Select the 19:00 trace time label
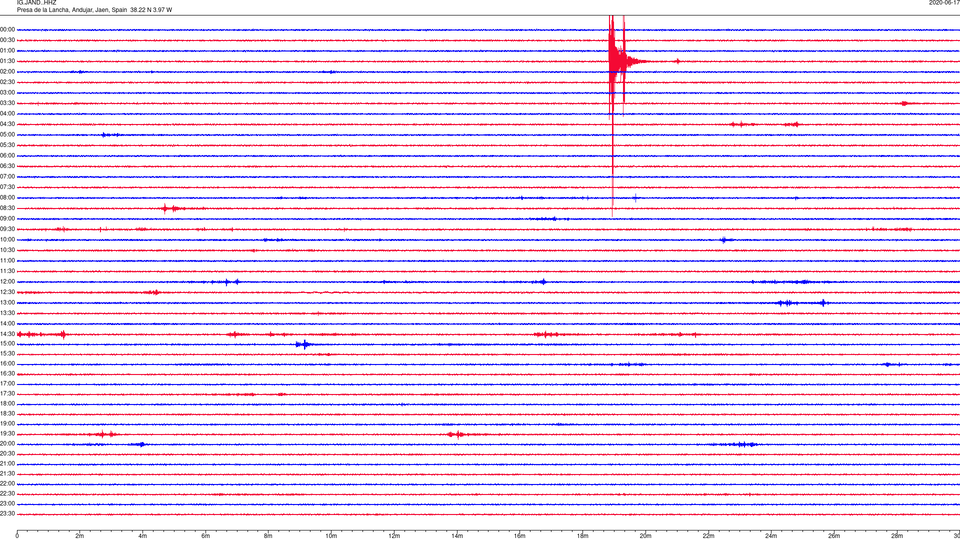Image resolution: width=960 pixels, height=540 pixels. pyautogui.click(x=7, y=424)
